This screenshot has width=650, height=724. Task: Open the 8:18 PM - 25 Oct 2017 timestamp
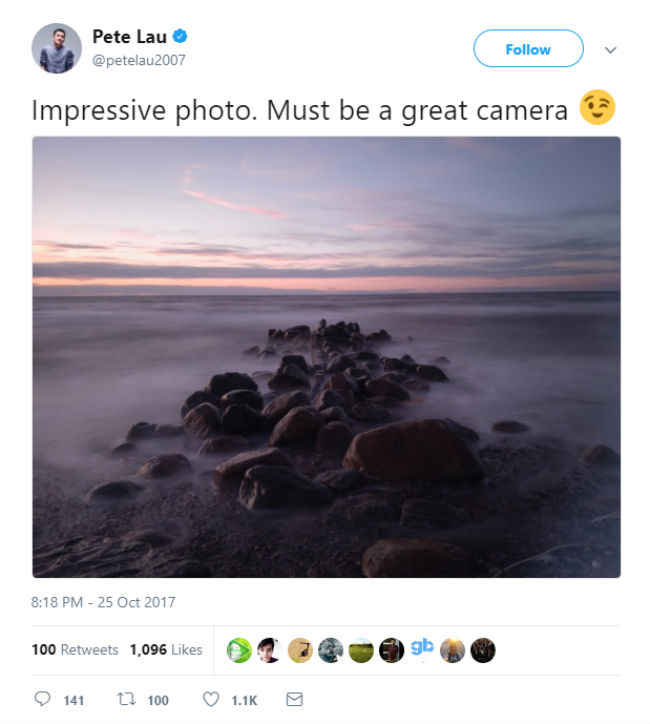[x=103, y=602]
